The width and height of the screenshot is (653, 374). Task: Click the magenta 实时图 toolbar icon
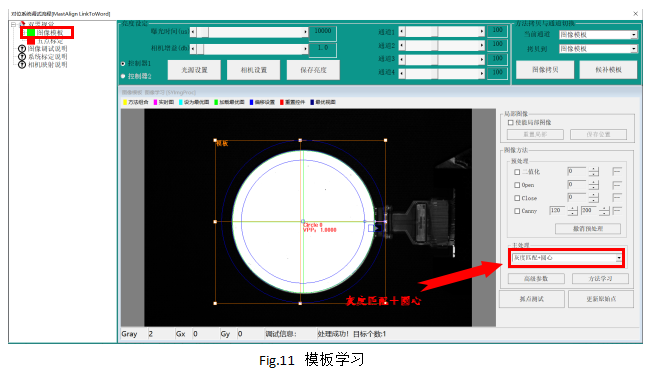(156, 102)
